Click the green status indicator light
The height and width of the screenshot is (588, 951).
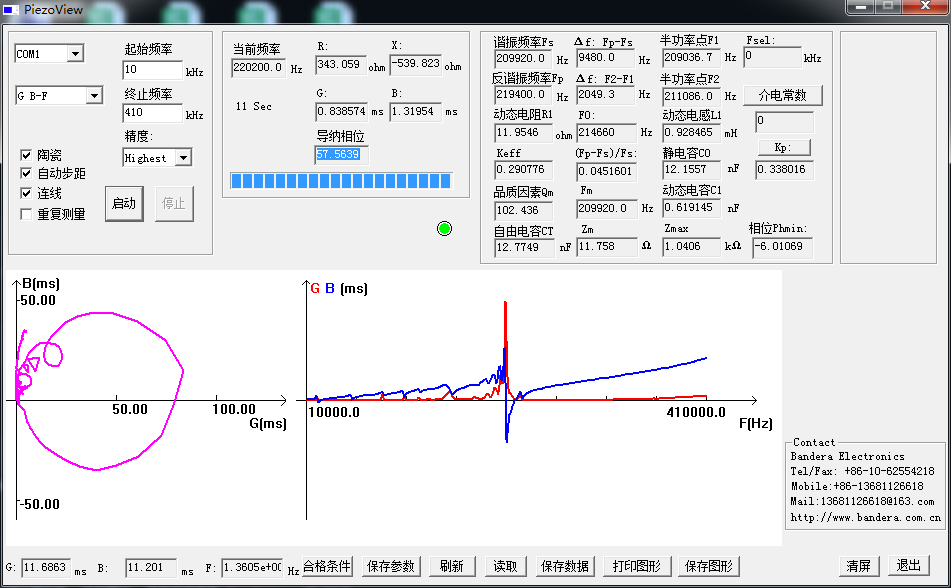[444, 229]
